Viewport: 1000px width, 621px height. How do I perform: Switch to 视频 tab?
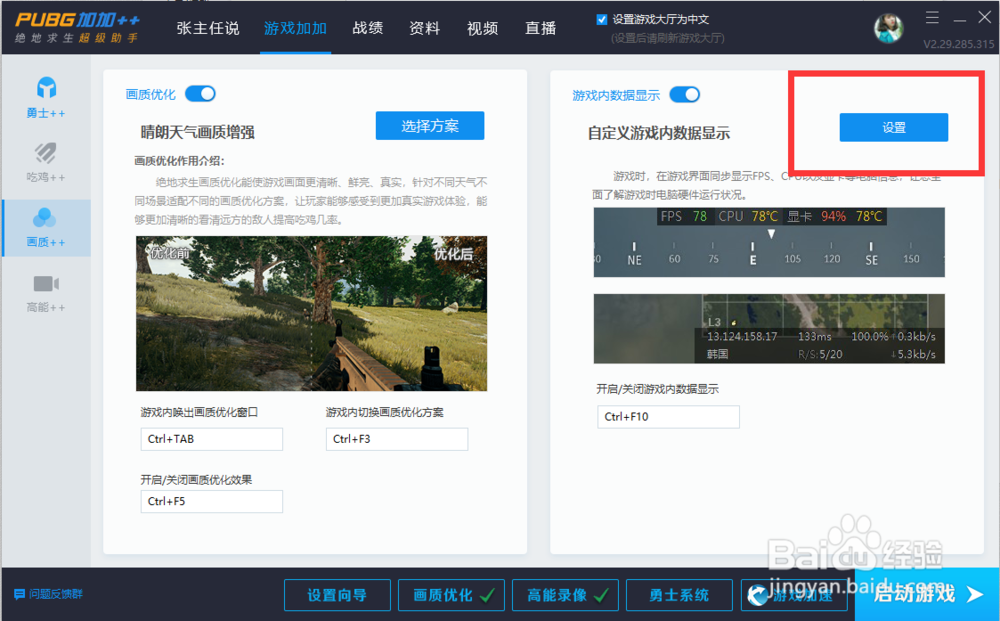(x=482, y=29)
